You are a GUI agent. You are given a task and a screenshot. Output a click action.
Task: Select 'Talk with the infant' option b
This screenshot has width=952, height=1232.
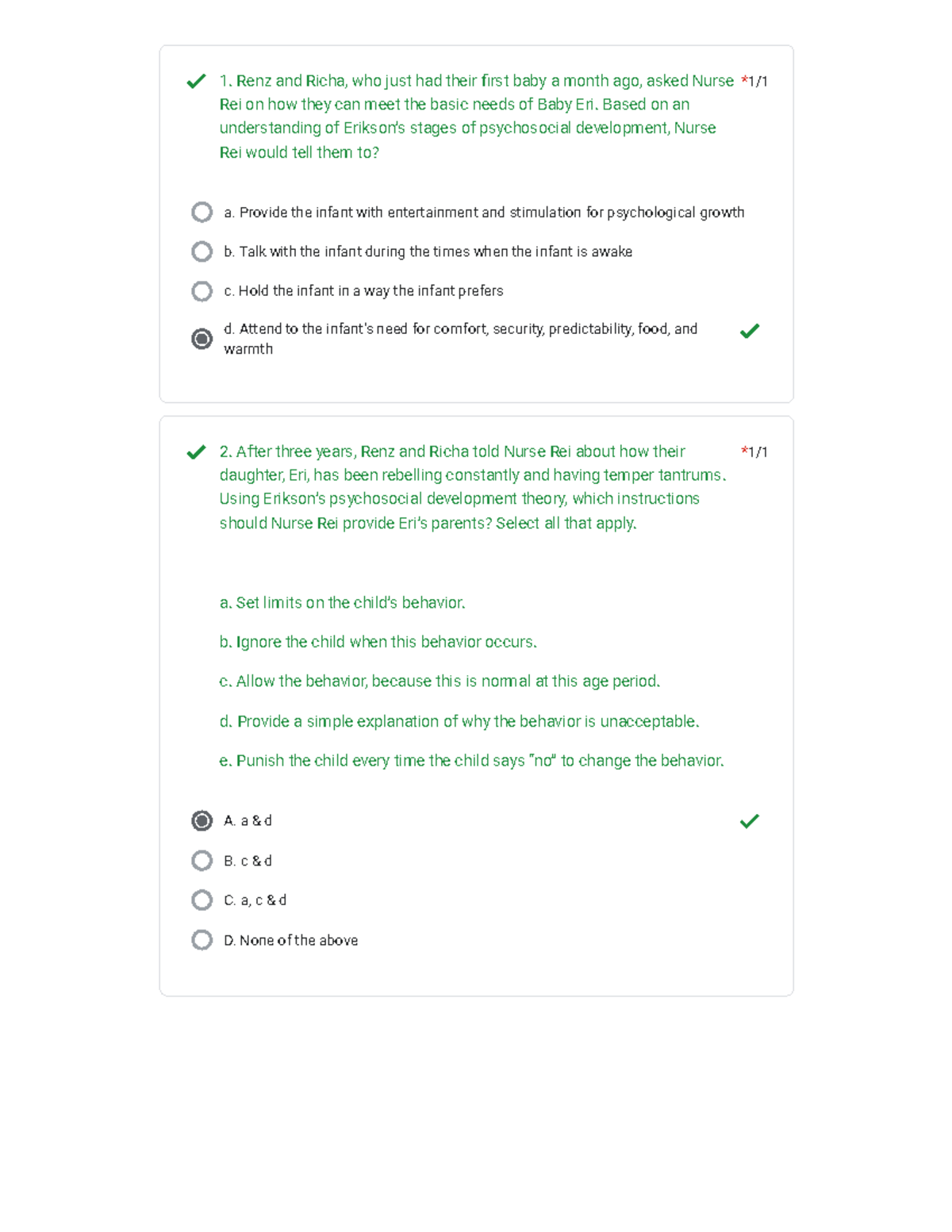(x=202, y=251)
